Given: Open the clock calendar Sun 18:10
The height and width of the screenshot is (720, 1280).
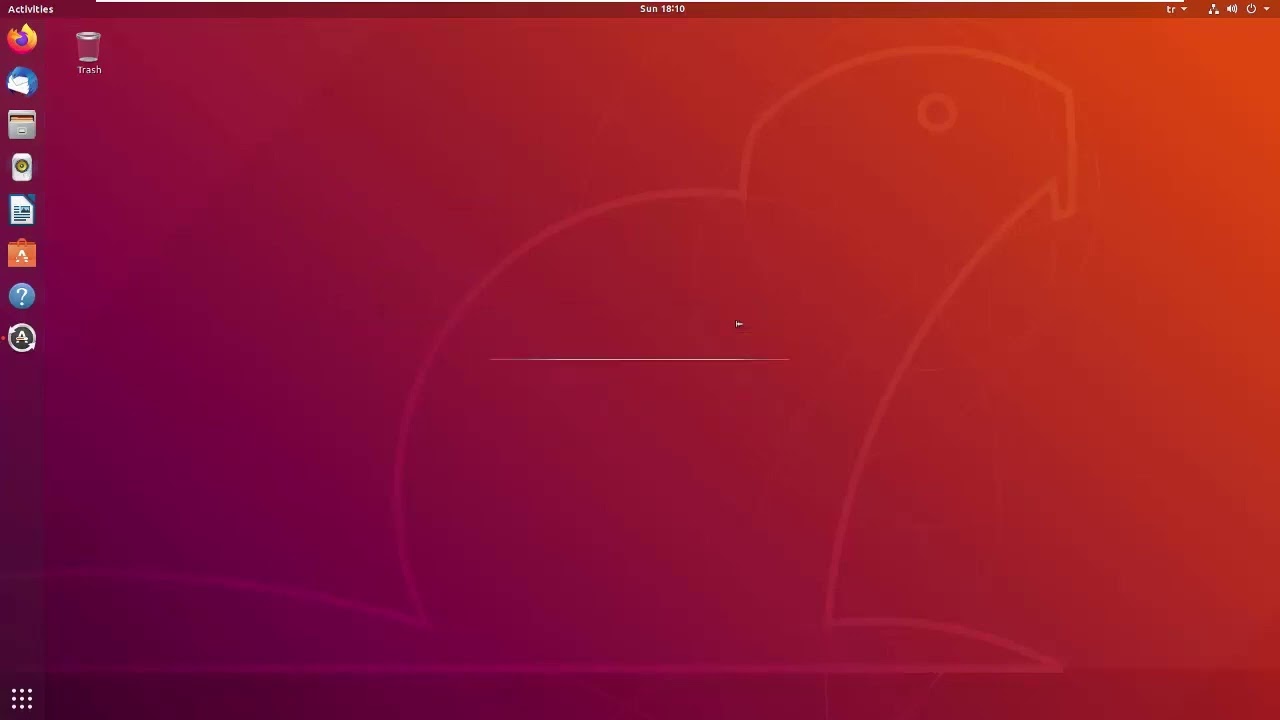Looking at the screenshot, I should [662, 9].
